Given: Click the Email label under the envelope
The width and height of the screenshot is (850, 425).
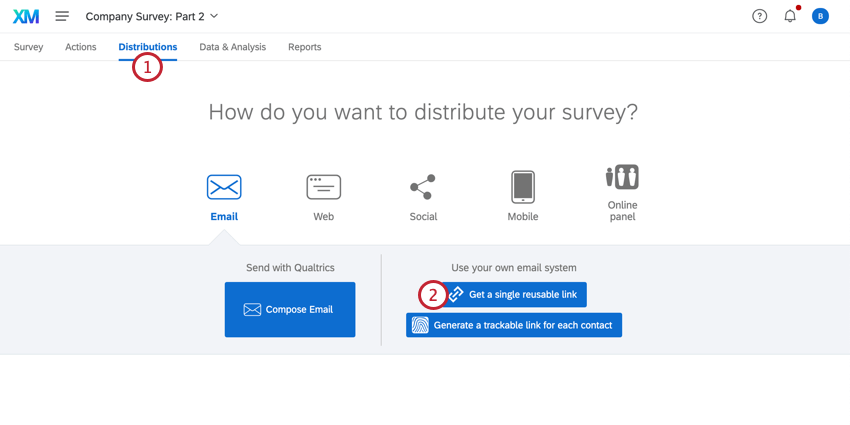Looking at the screenshot, I should (x=224, y=216).
